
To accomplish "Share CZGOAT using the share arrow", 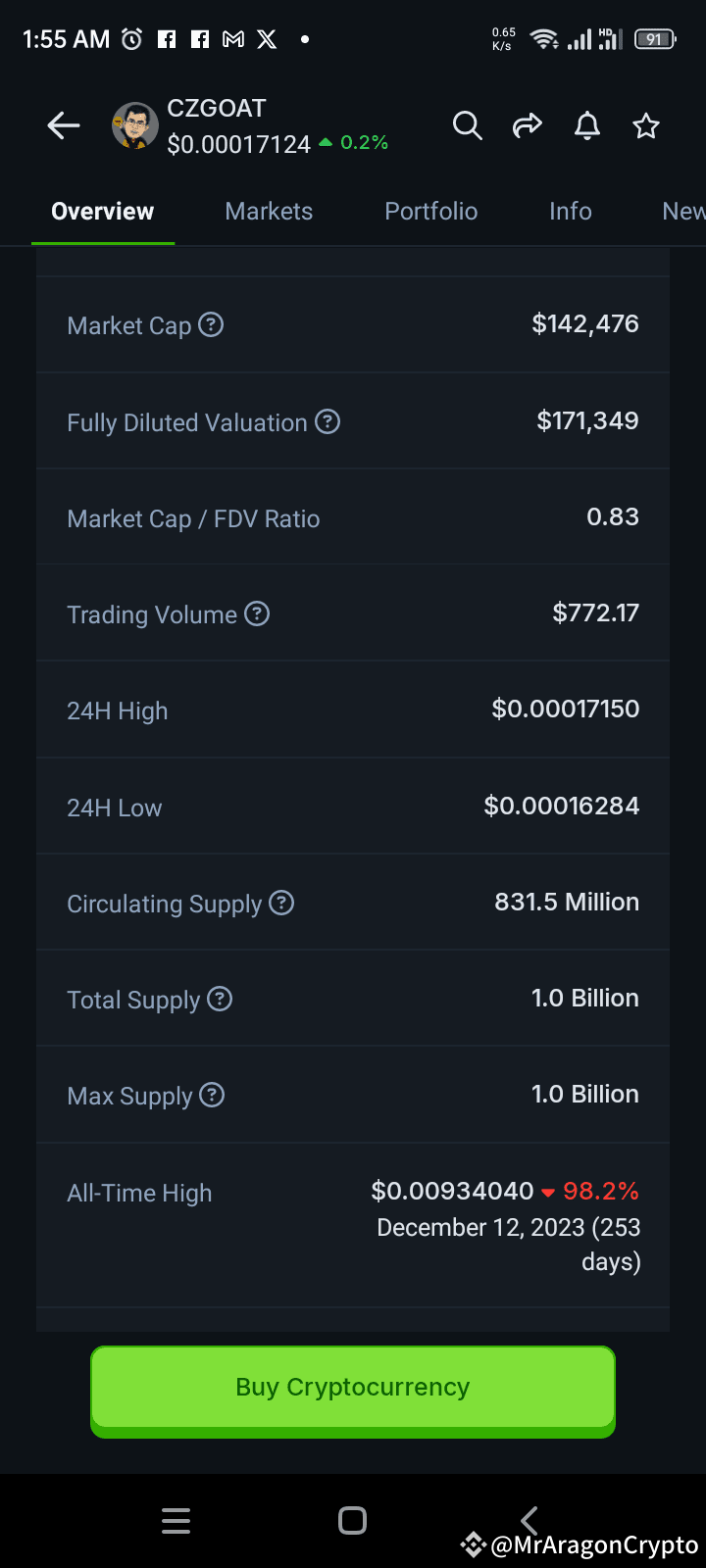I will coord(528,125).
